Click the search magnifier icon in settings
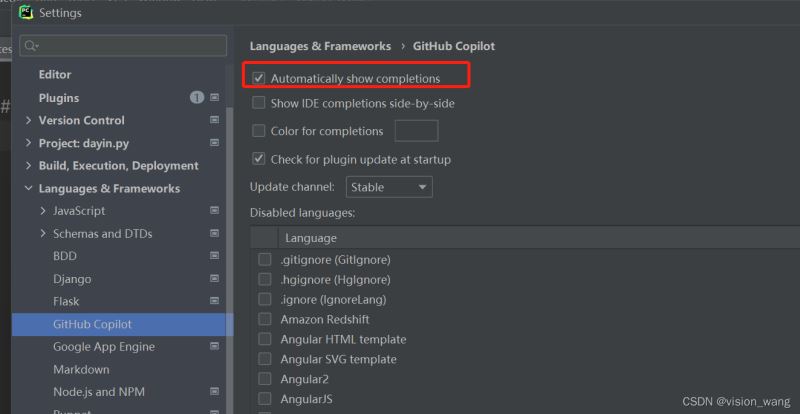 click(x=31, y=46)
